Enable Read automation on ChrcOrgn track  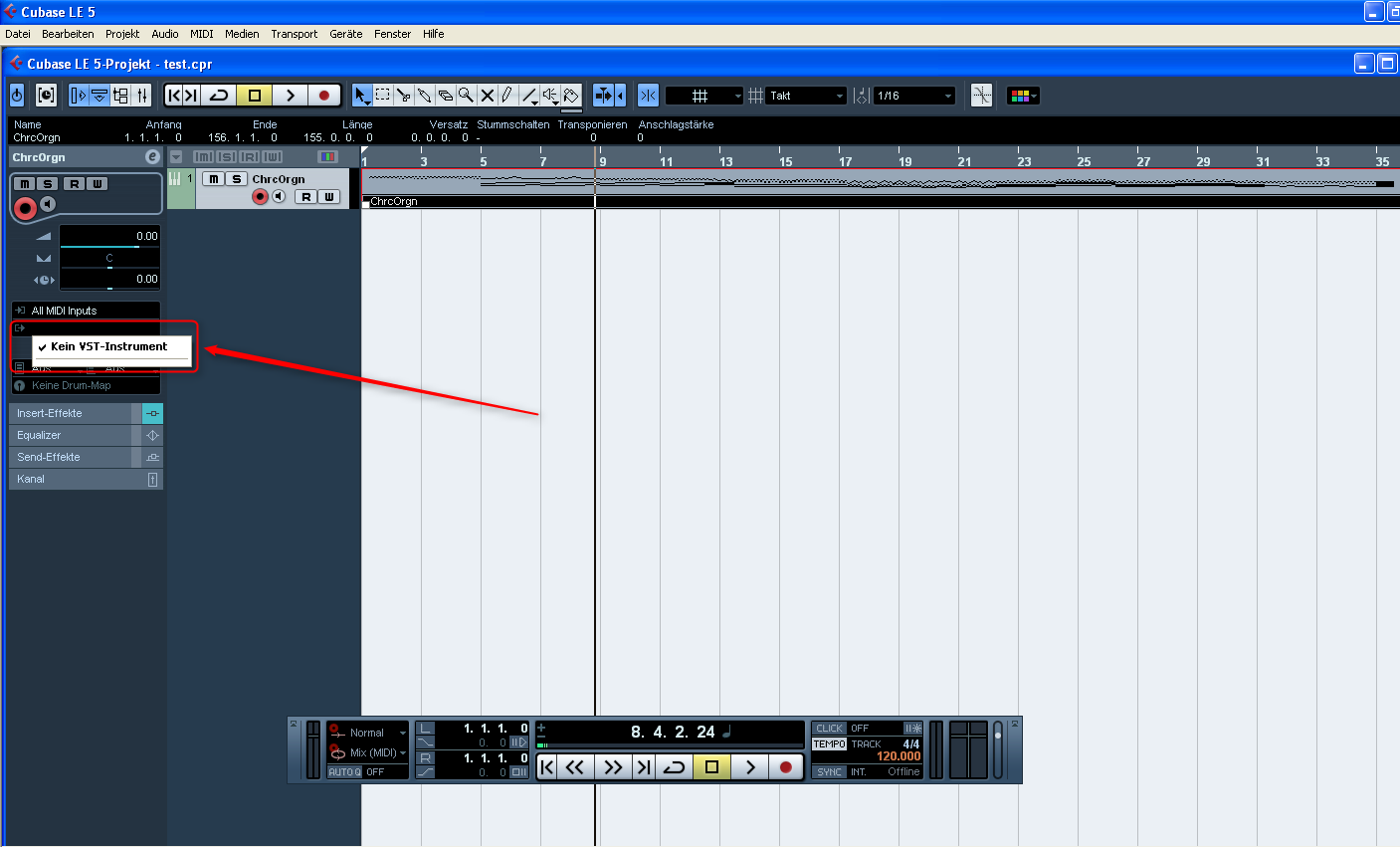[x=305, y=197]
